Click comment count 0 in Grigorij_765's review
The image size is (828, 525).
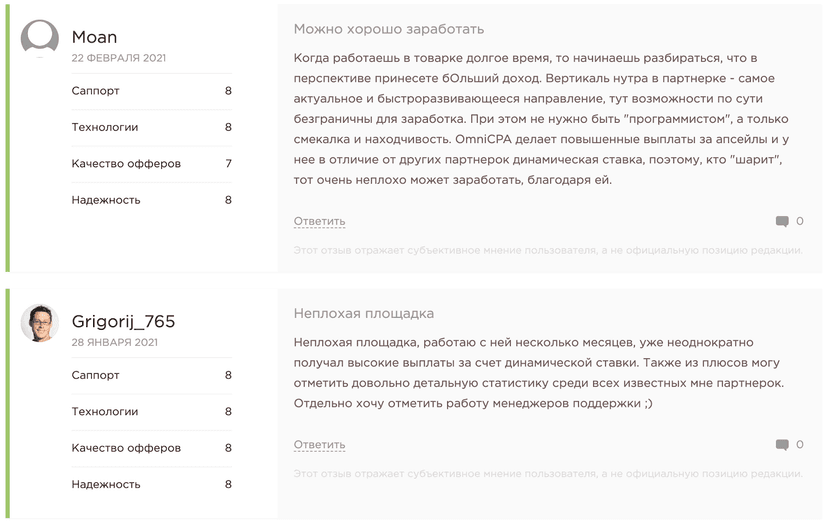[x=799, y=445]
